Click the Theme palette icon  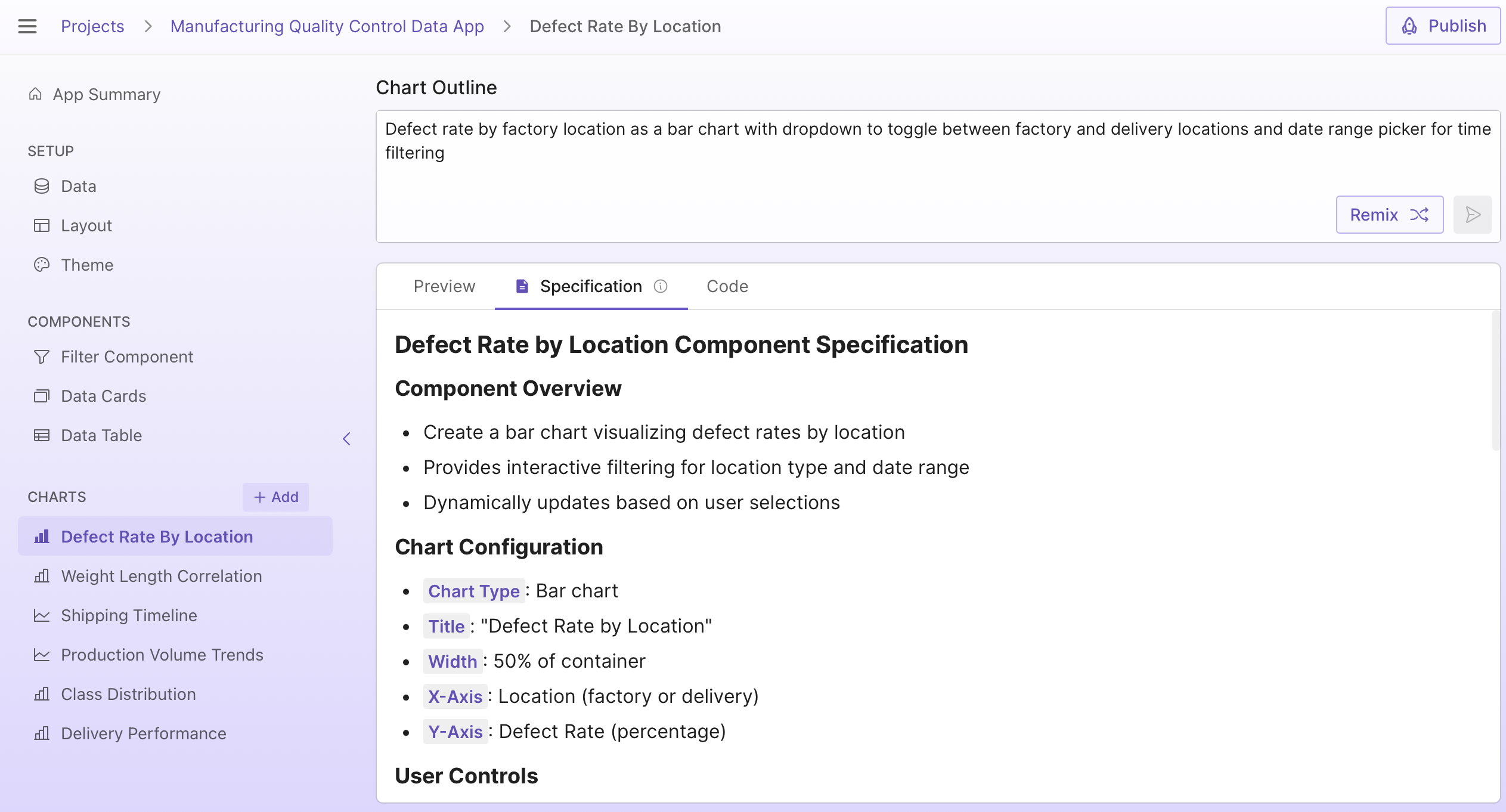tap(42, 265)
